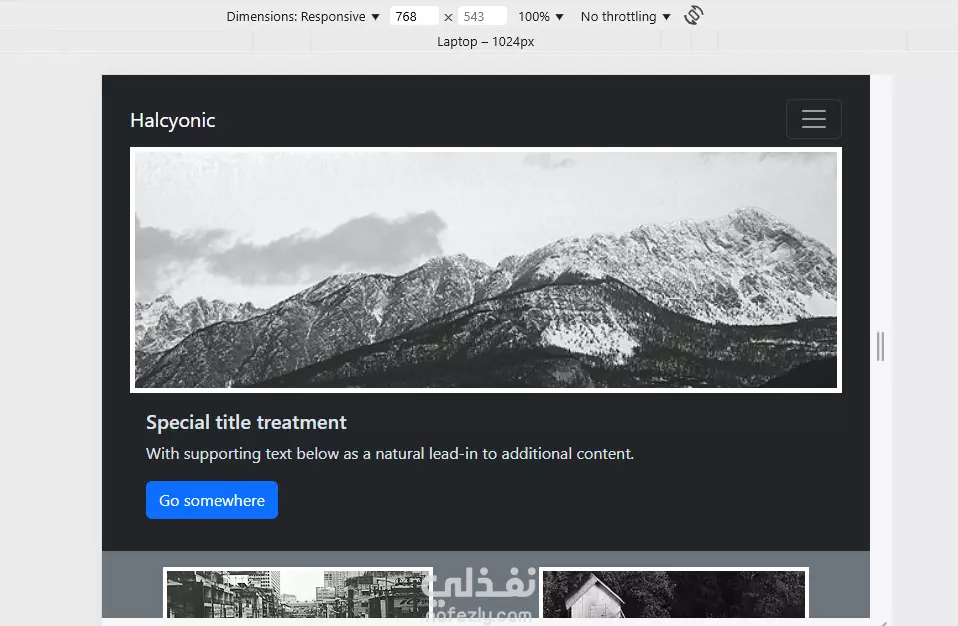This screenshot has width=958, height=626.
Task: Click the Halcyonic brand link
Action: point(173,120)
